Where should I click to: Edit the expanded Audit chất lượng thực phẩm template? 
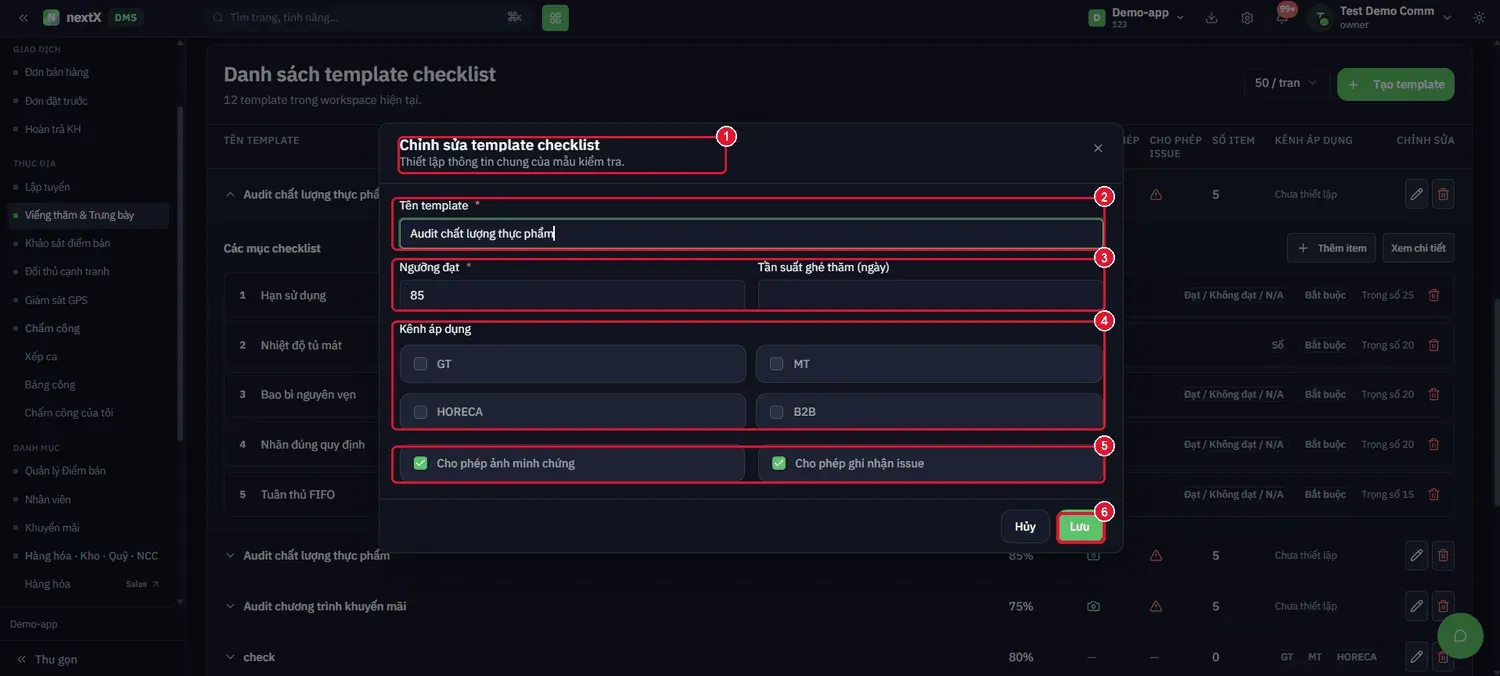coord(1416,194)
